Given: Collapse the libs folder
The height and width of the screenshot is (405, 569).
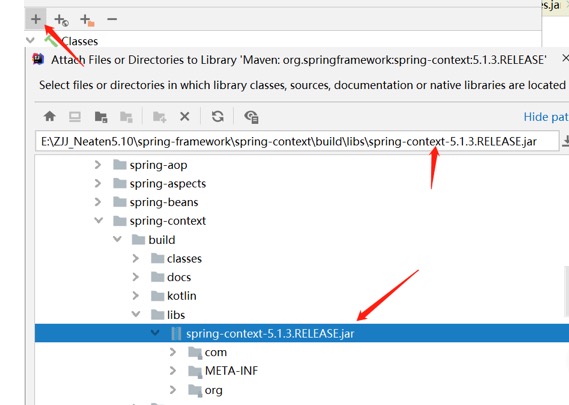Looking at the screenshot, I should click(136, 314).
